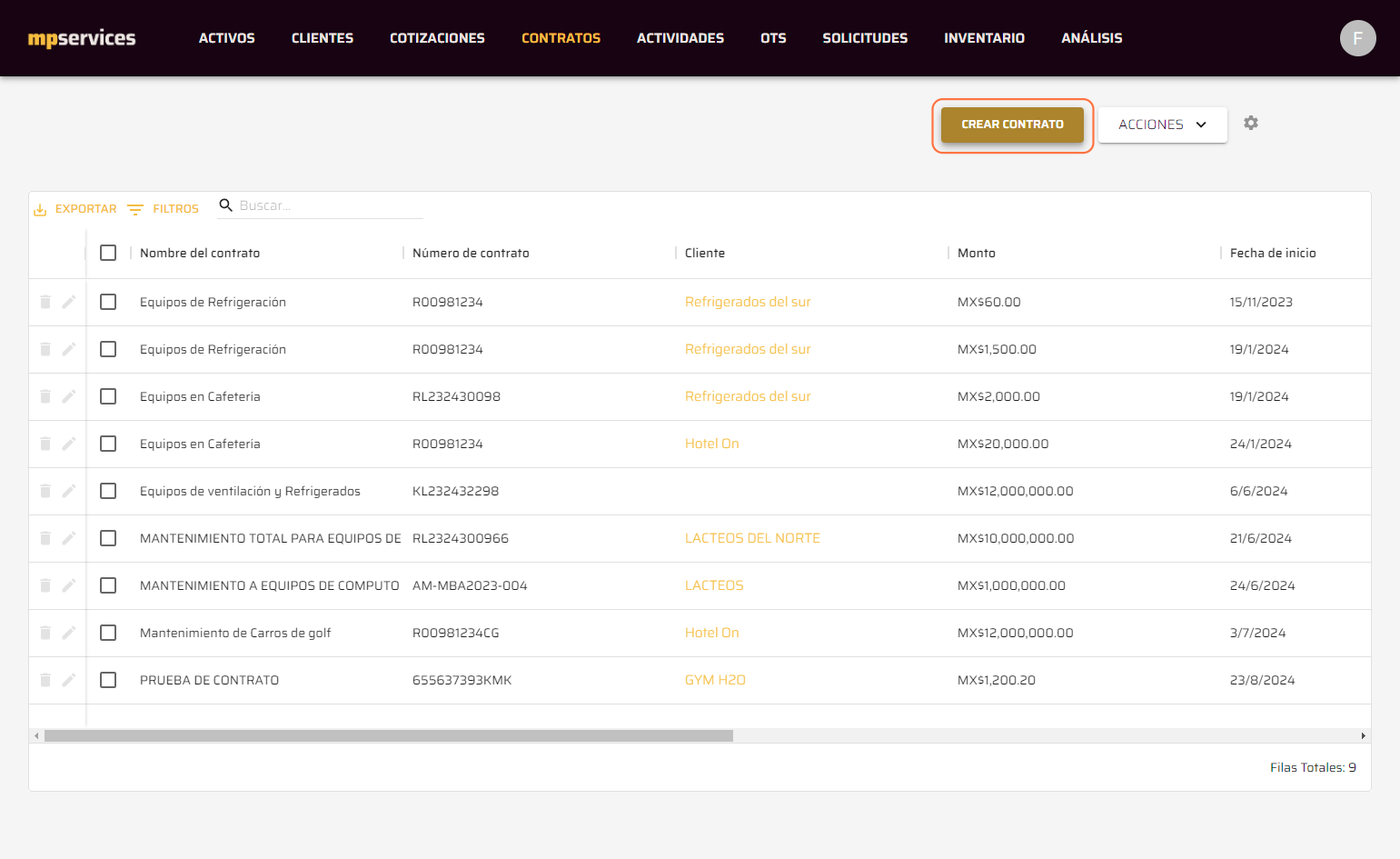Sort by the Monto column header
Screen dimensions: 1400x859
[x=977, y=253]
